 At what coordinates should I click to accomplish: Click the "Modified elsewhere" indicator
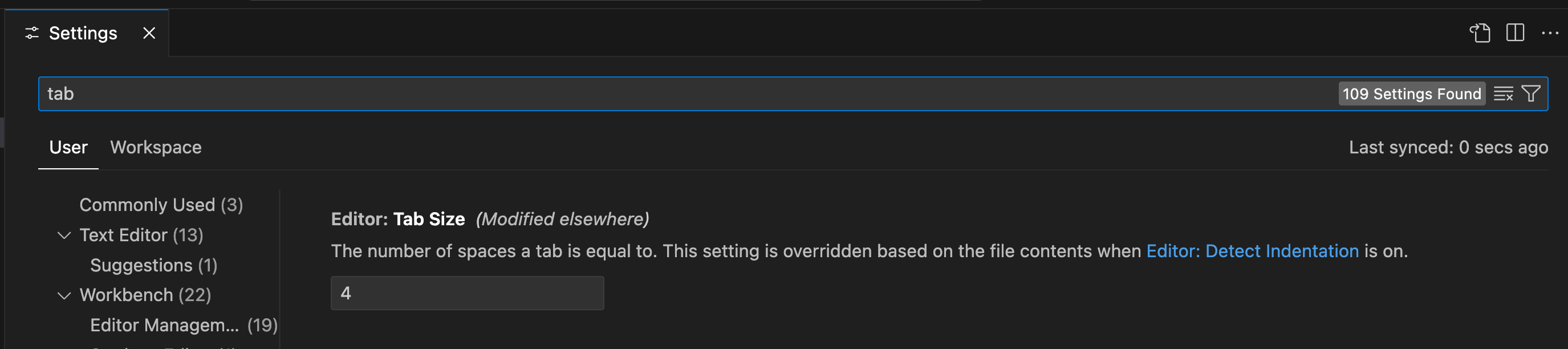(562, 220)
